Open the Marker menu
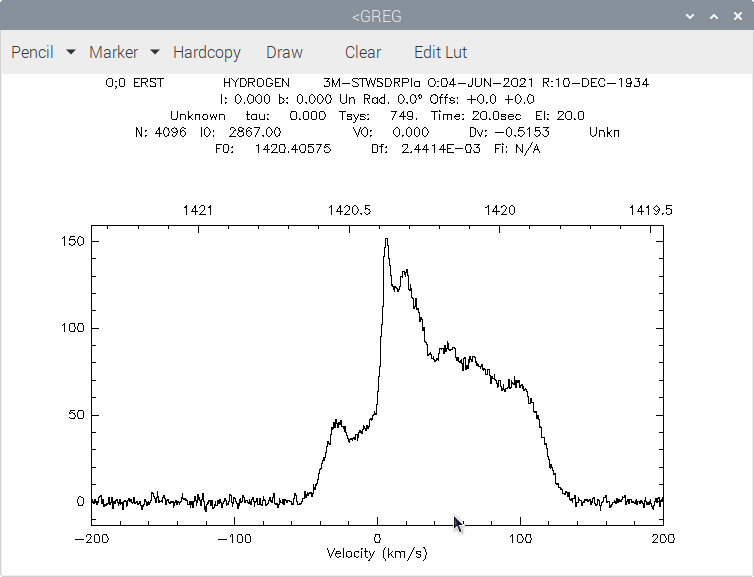 (x=113, y=52)
